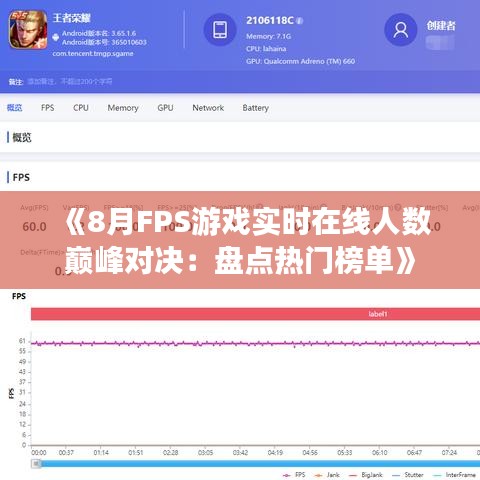This screenshot has width=480, height=480.
Task: Click the Android robot icon beside version info
Action: coord(56,37)
